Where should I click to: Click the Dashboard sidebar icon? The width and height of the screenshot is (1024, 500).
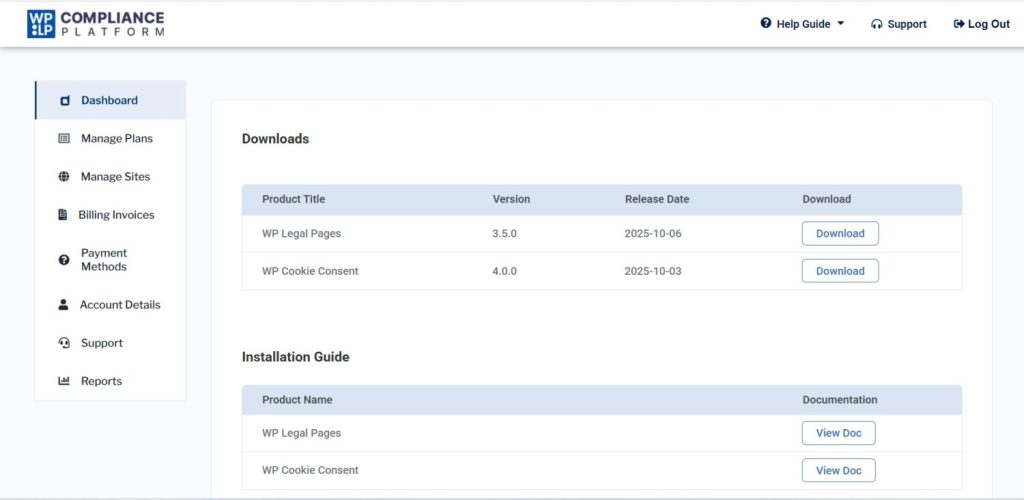click(x=65, y=101)
